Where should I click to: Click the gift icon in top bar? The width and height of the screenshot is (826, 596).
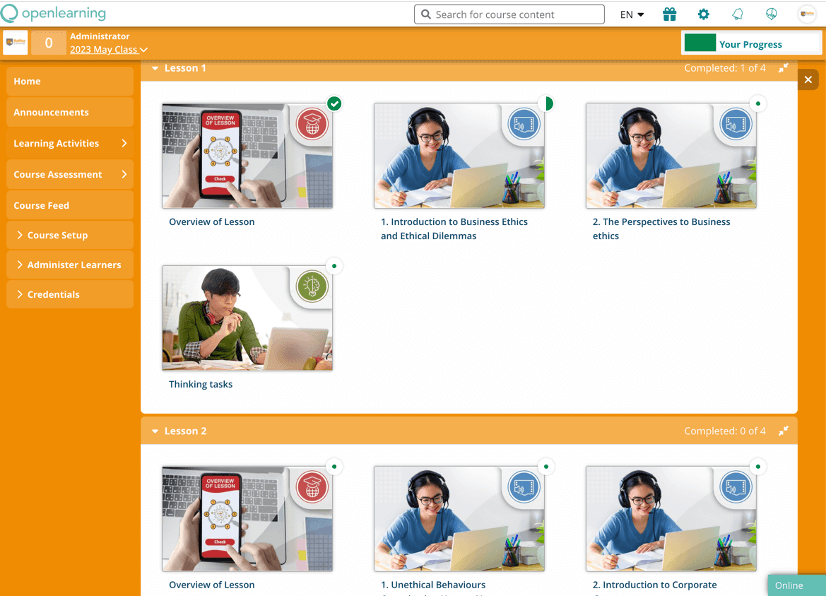(x=670, y=14)
